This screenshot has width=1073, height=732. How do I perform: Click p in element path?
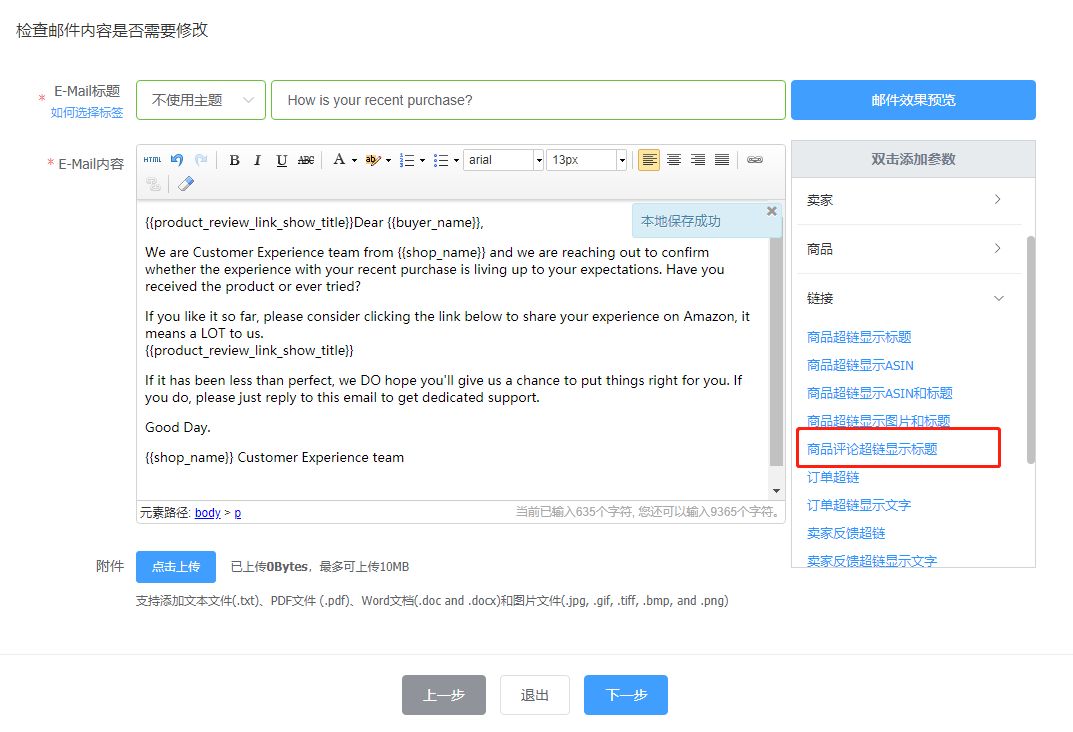pyautogui.click(x=237, y=512)
